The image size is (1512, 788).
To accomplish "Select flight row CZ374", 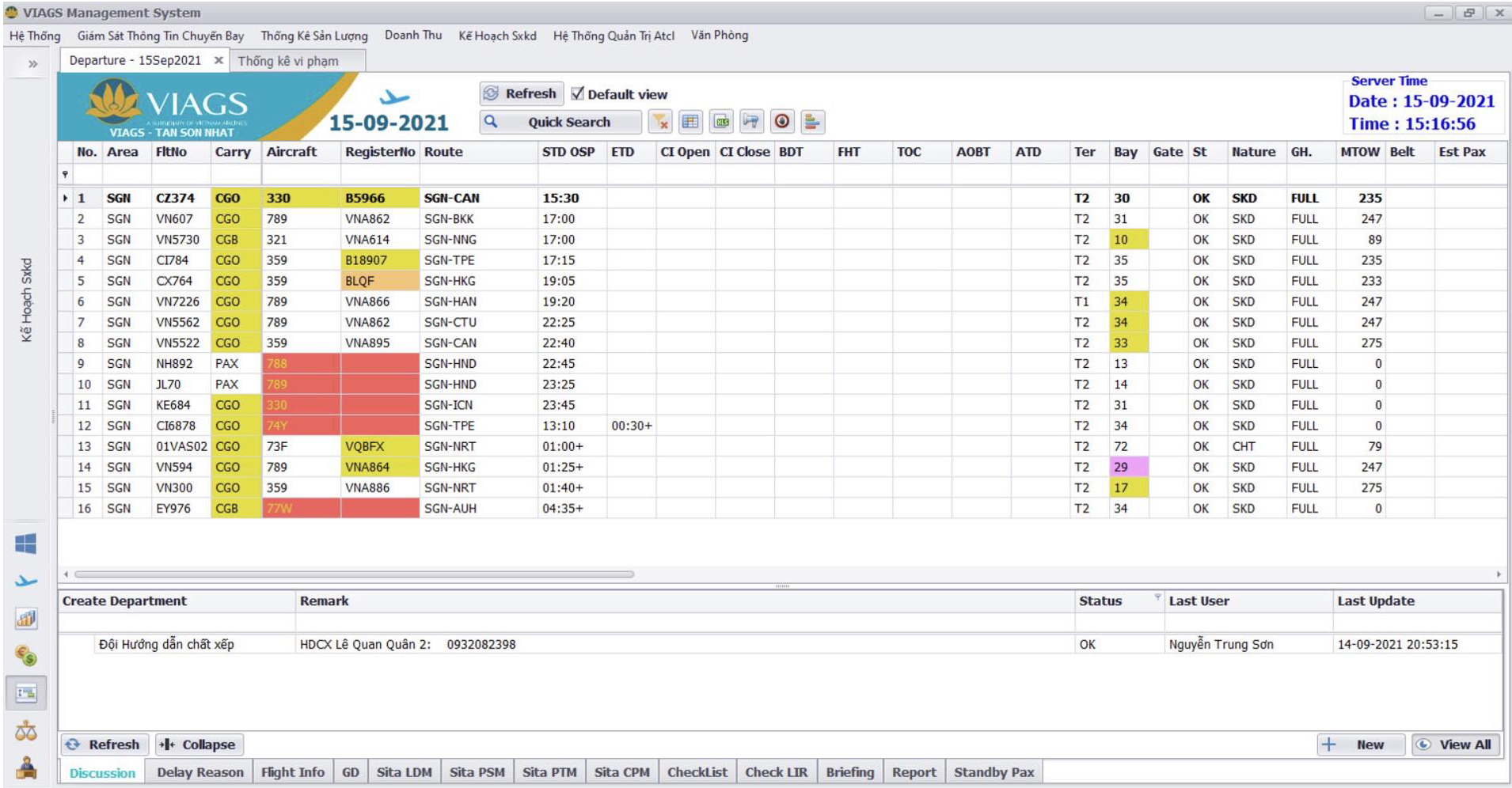I will pos(781,198).
